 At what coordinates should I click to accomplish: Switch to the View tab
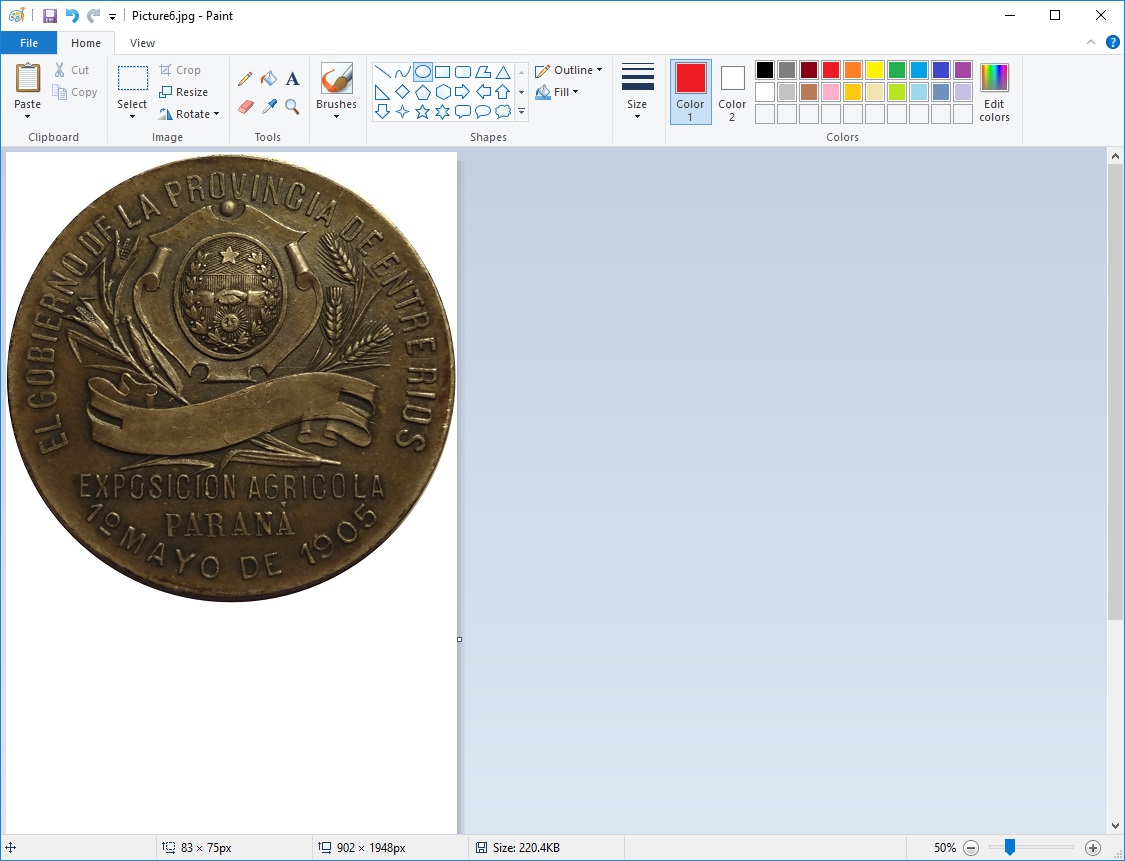[142, 43]
